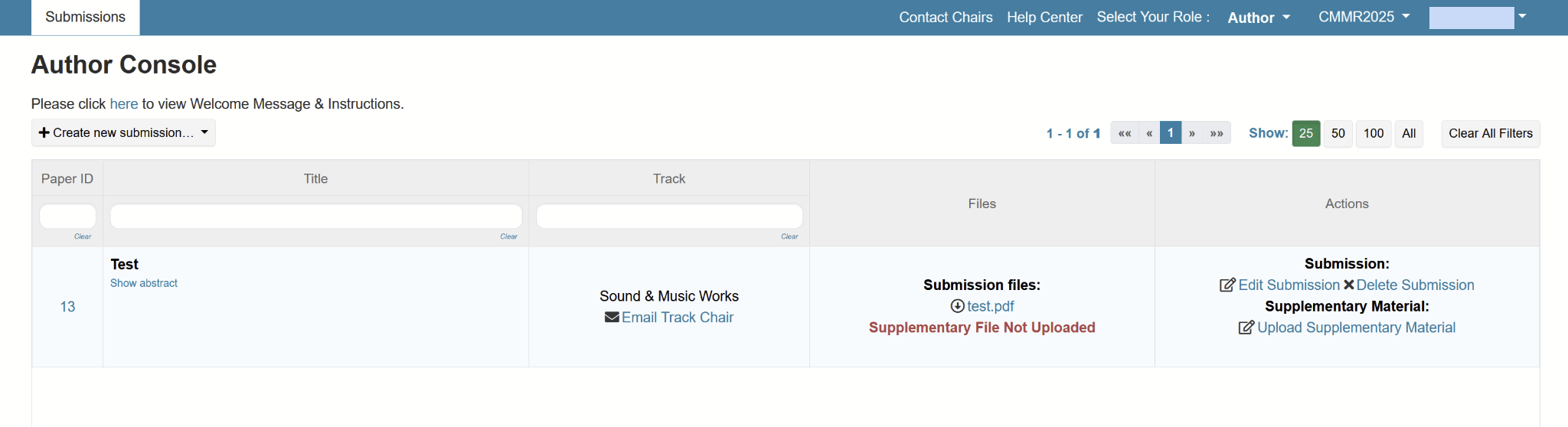Open the Submissions tab
Viewport: 1568px width, 427px height.
click(85, 17)
